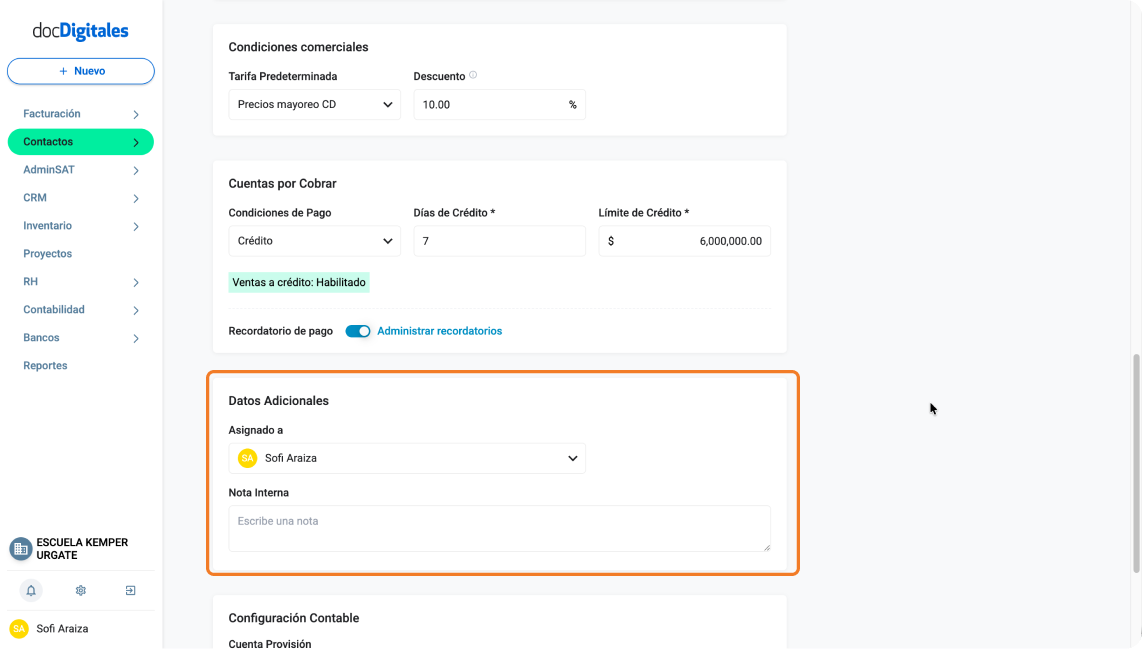
Task: Click the Cuenta Provisión label
Action: (x=269, y=644)
